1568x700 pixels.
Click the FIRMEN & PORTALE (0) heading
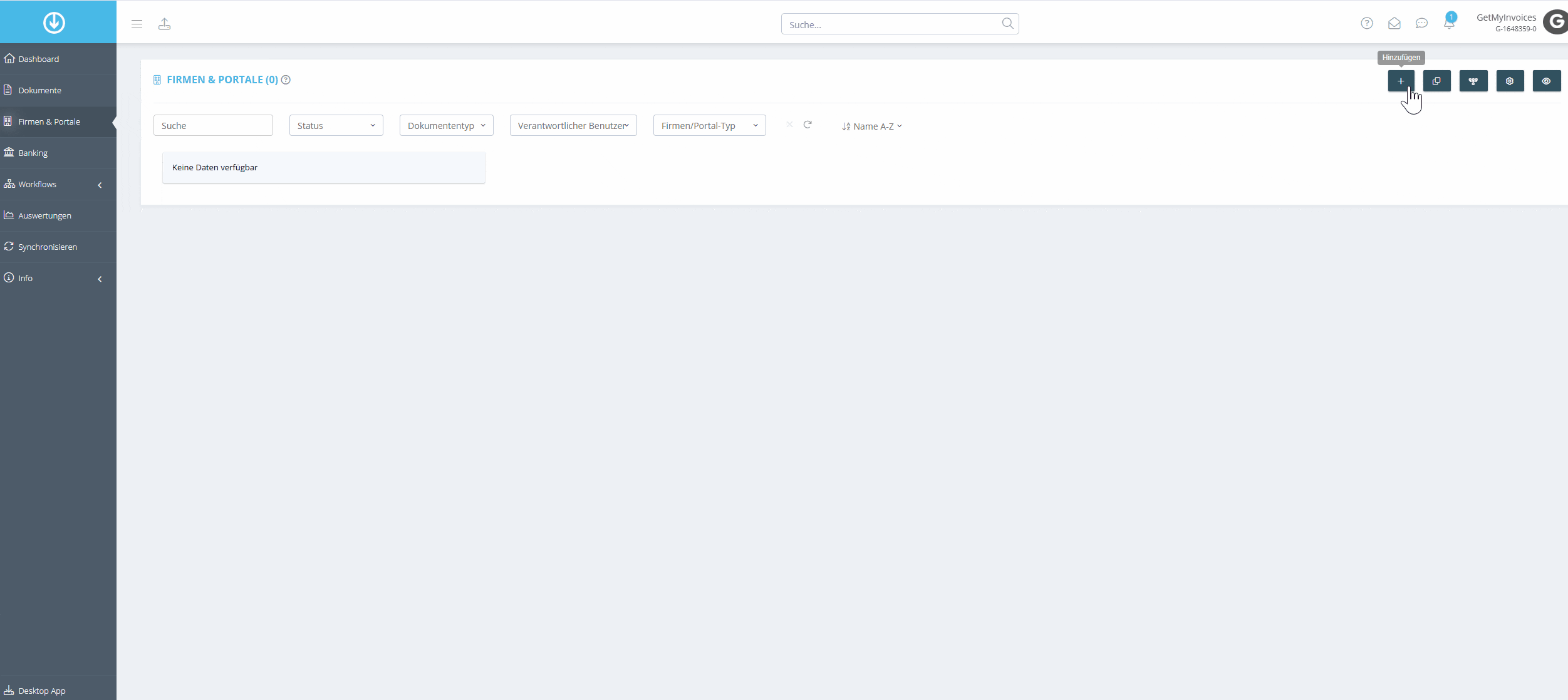(222, 80)
